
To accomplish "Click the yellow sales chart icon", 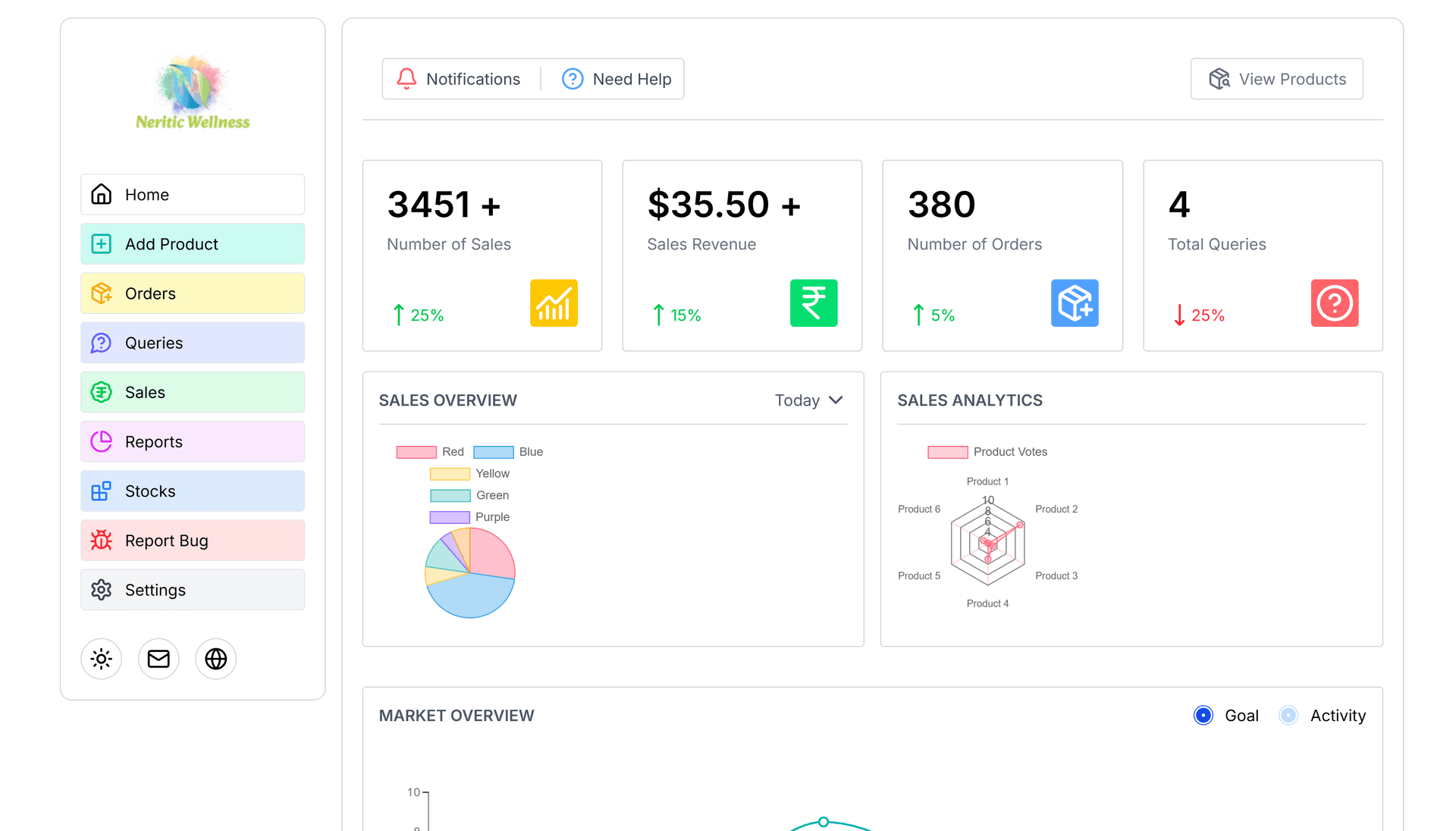I will 554,303.
